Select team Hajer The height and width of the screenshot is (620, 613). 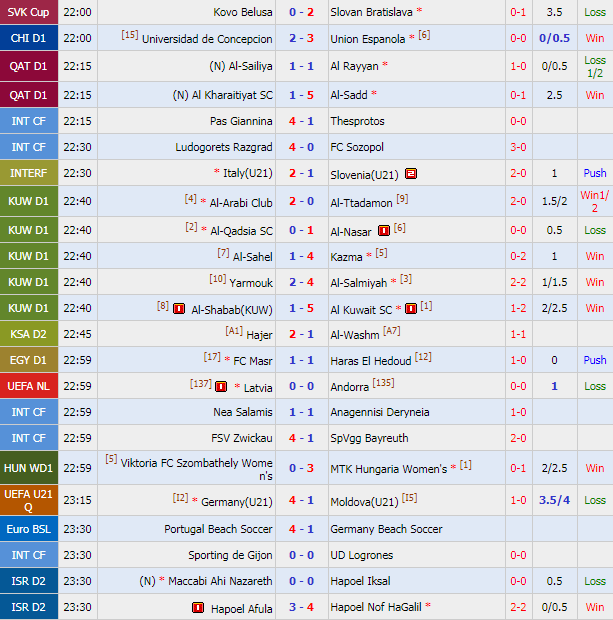(259, 335)
